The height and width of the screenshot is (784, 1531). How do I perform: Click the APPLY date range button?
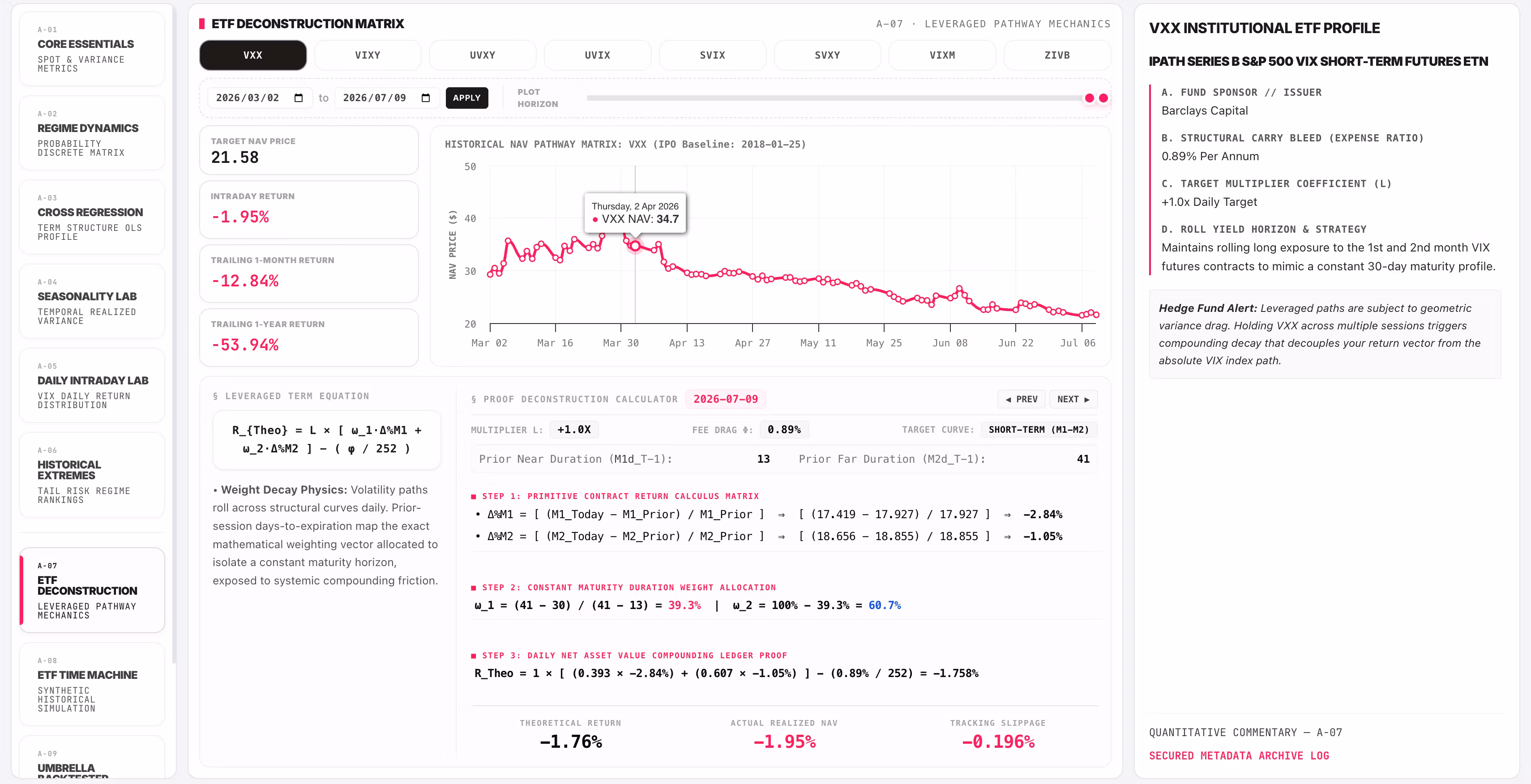click(x=466, y=98)
